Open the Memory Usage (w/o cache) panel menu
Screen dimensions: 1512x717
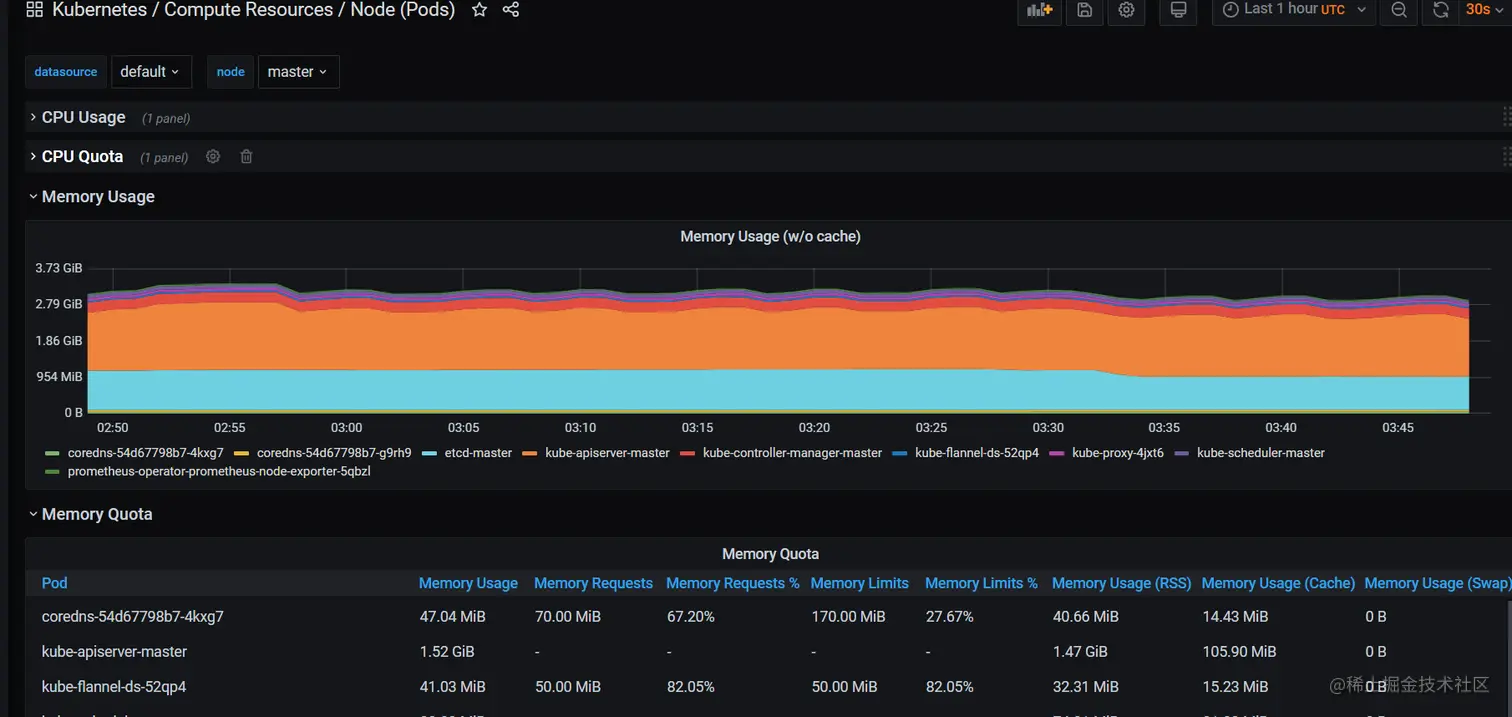[770, 236]
